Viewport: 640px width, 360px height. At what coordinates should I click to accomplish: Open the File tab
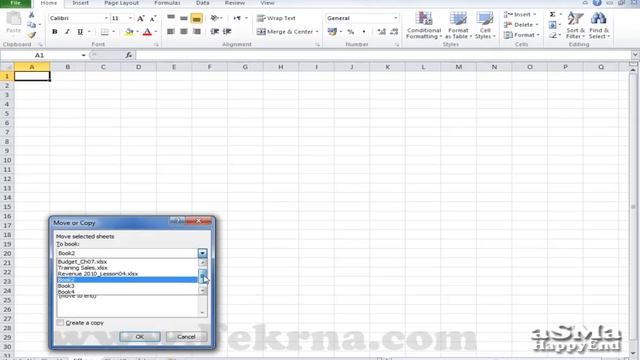coord(16,3)
